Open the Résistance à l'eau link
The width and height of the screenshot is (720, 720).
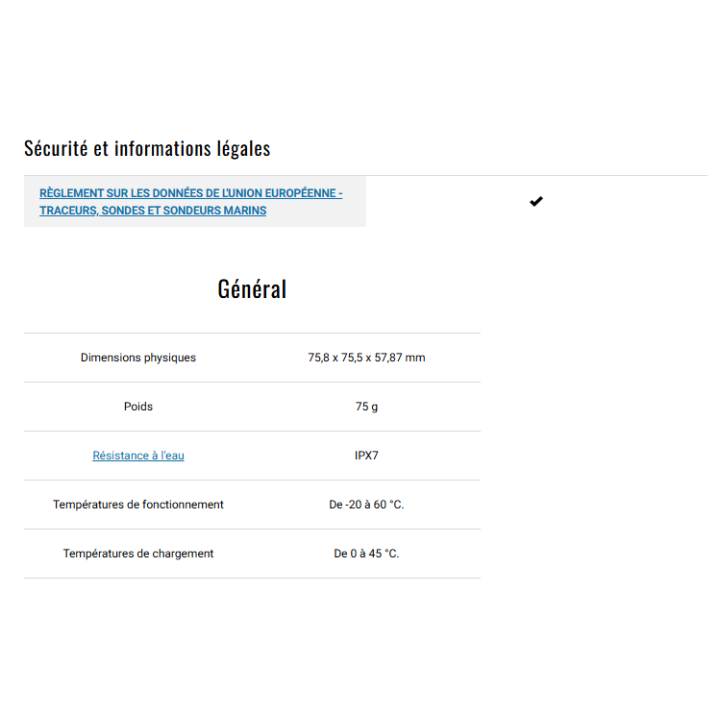(138, 456)
